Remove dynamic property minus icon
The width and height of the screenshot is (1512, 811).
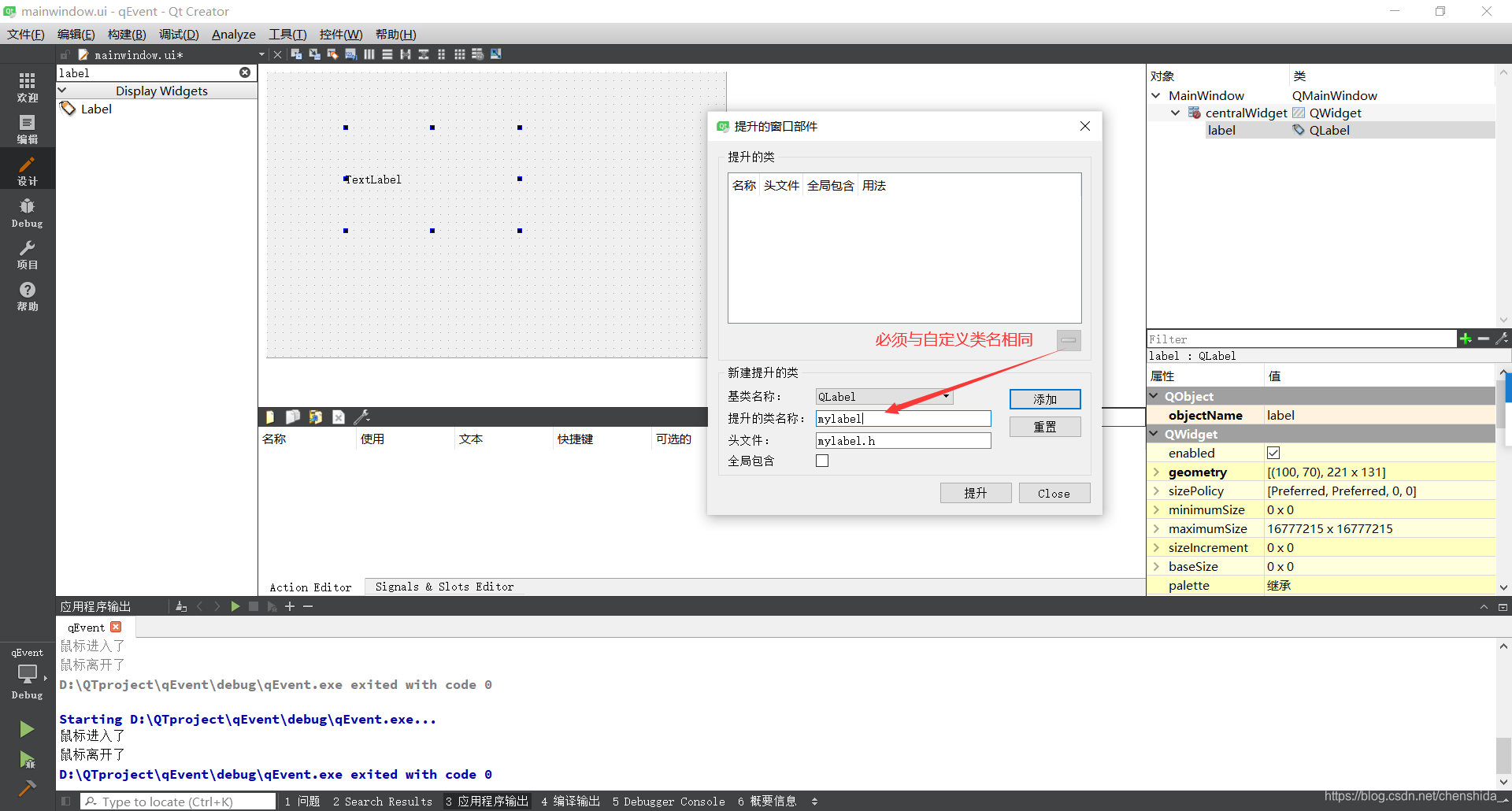(1484, 339)
